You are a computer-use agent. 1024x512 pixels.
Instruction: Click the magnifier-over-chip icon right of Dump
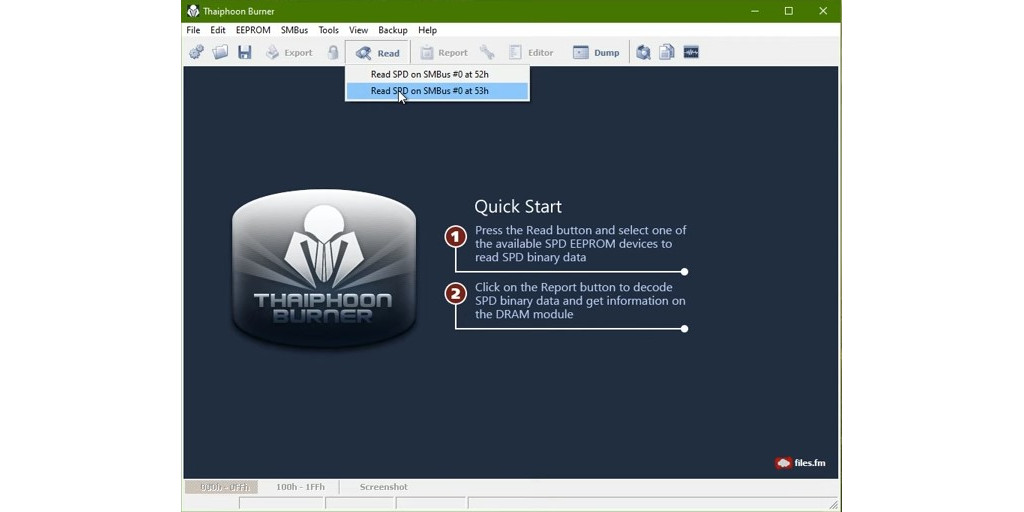pos(643,52)
